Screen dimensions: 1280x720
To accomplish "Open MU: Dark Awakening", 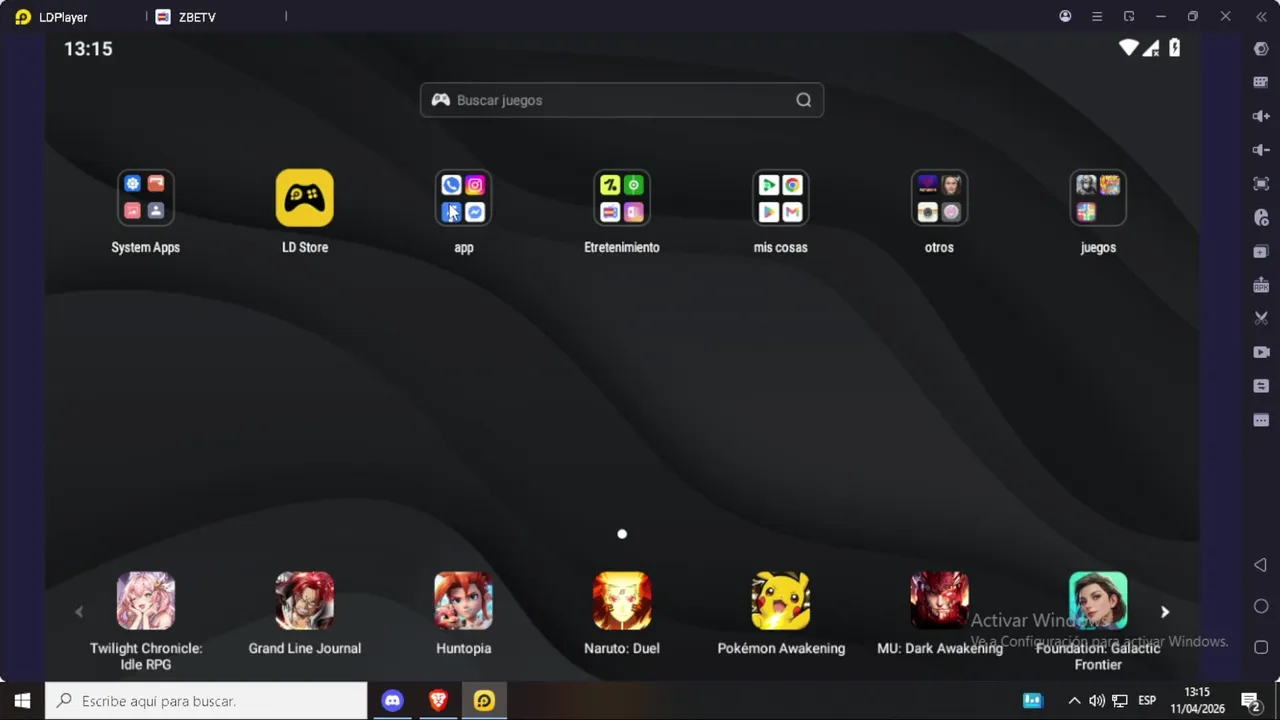I will pos(939,601).
